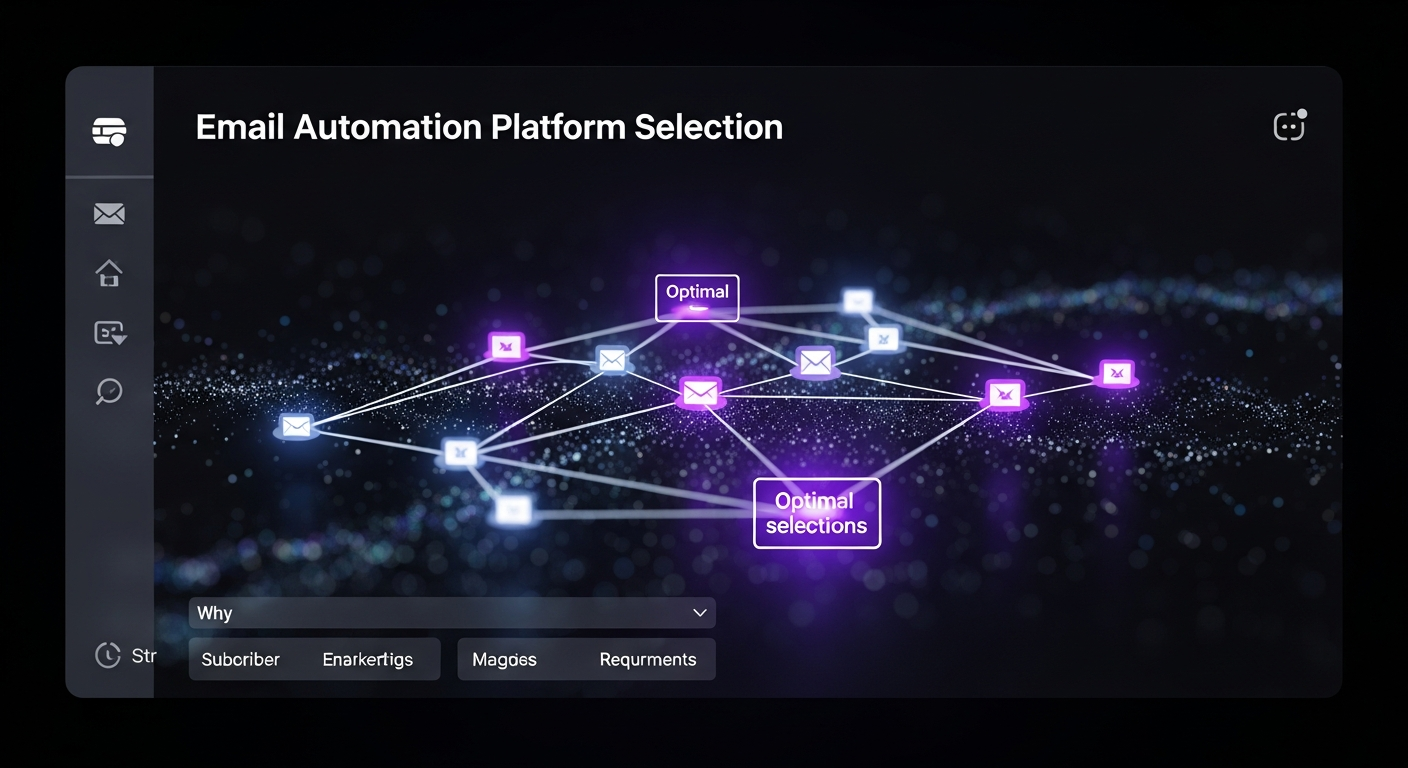
Task: Select the leftmost blue envelope node
Action: click(x=296, y=427)
